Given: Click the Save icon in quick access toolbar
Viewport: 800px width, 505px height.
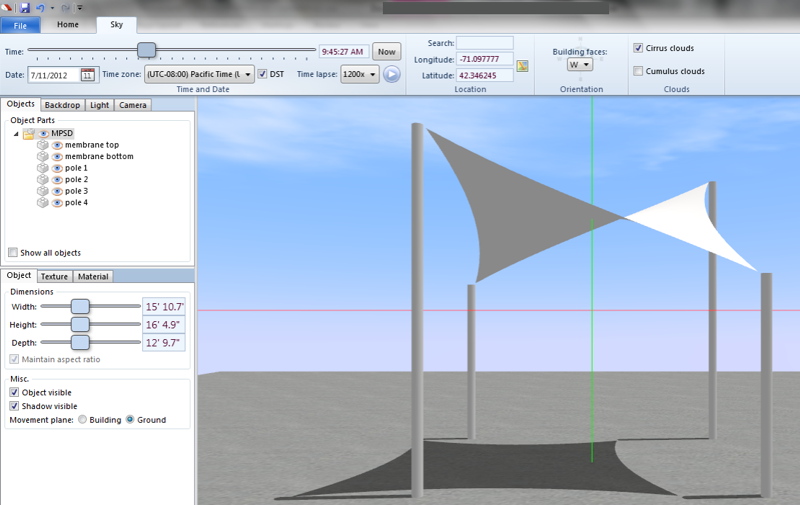Looking at the screenshot, I should [25, 7].
